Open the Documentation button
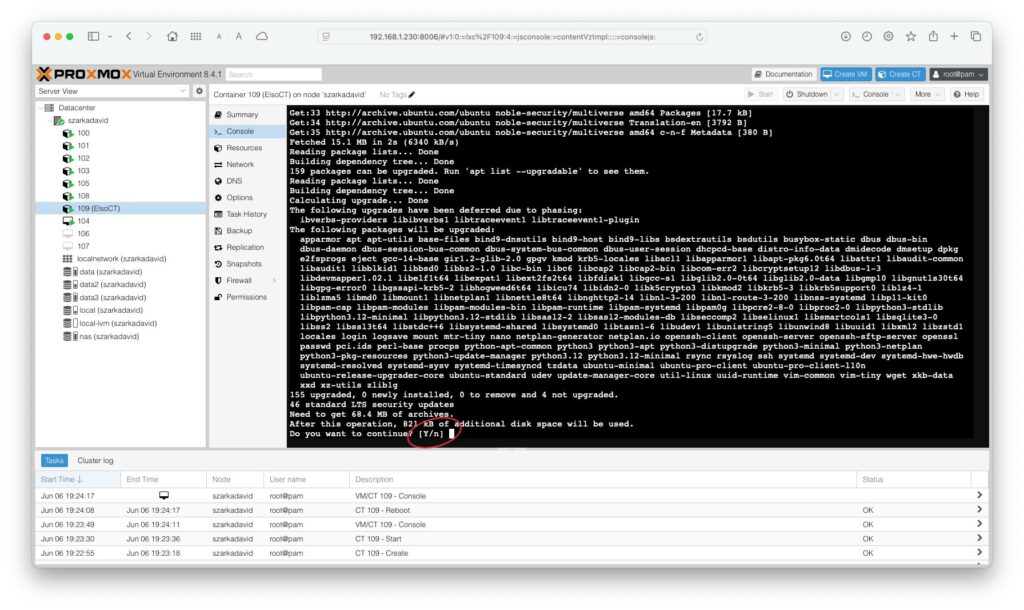The image size is (1024, 610). point(783,74)
